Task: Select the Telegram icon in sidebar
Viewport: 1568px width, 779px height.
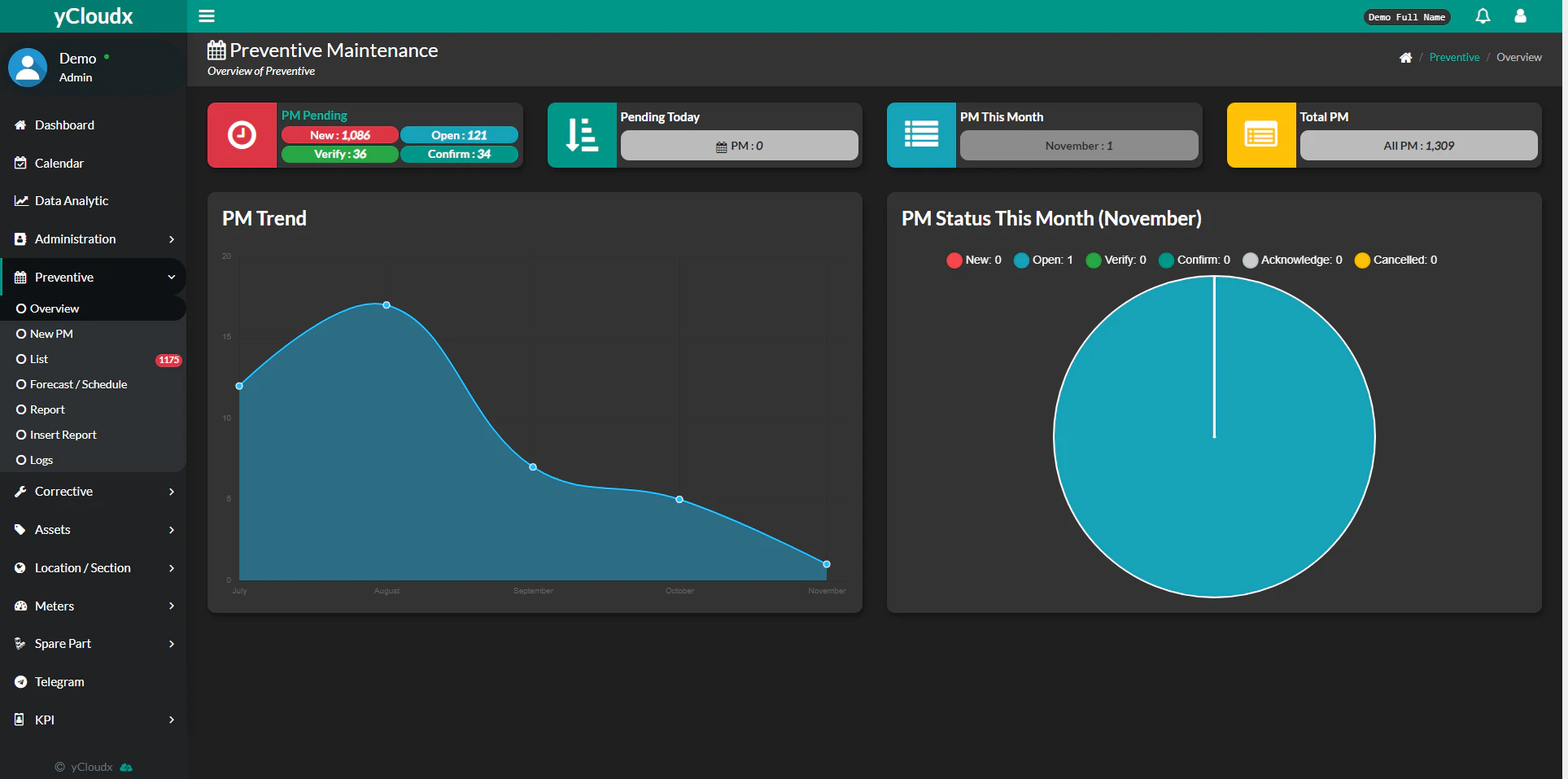Action: (20, 681)
